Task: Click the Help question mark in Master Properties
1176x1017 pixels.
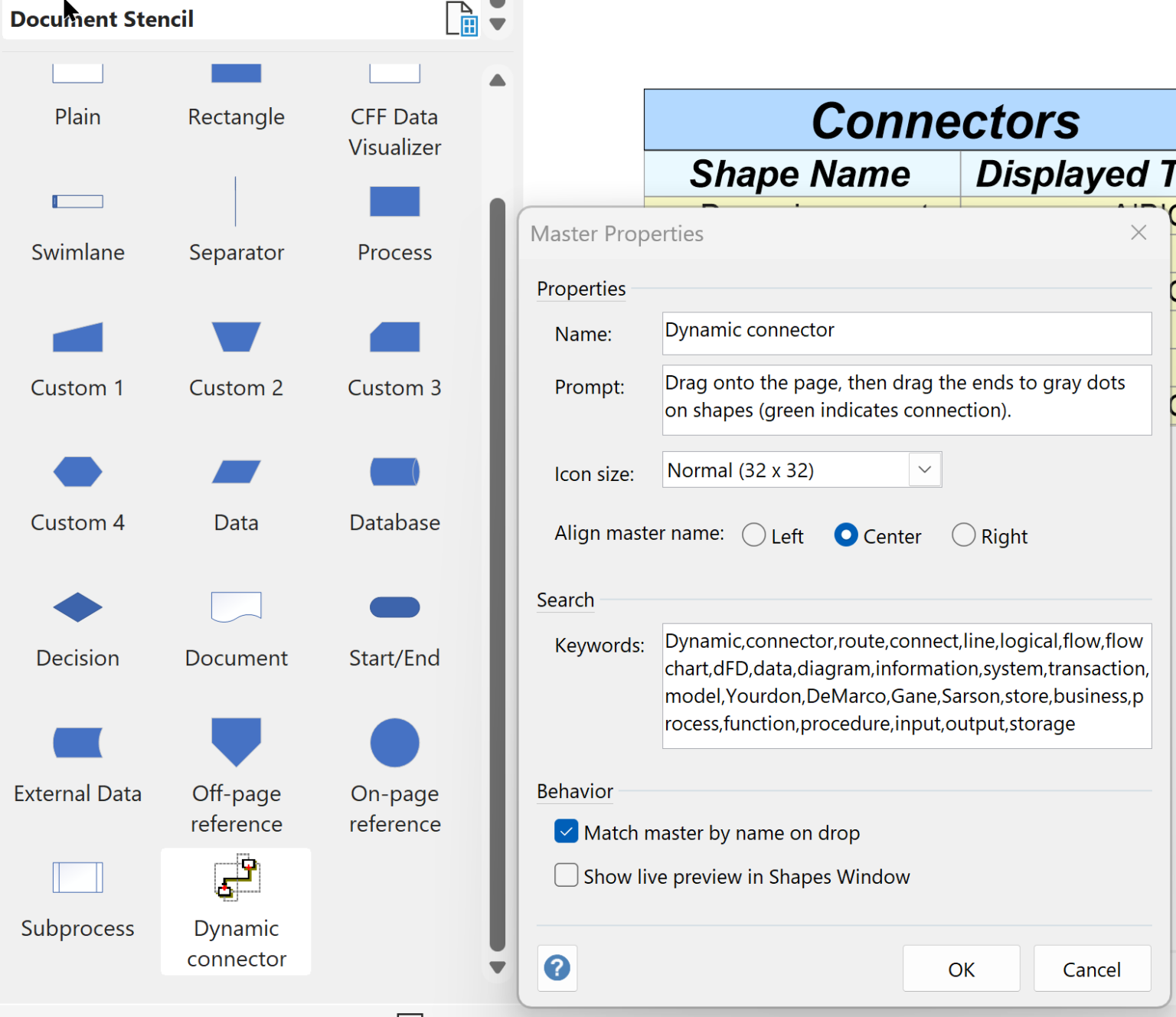Action: click(557, 968)
